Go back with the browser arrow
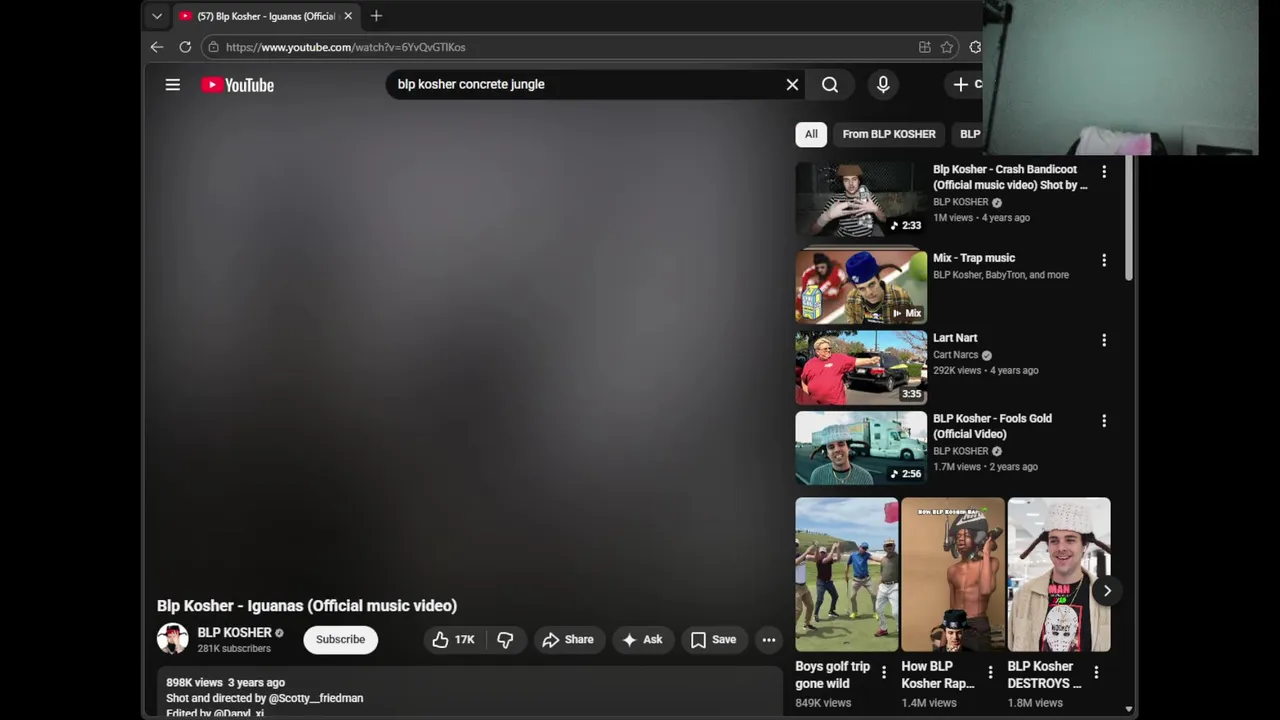Viewport: 1280px width, 720px height. 157,47
